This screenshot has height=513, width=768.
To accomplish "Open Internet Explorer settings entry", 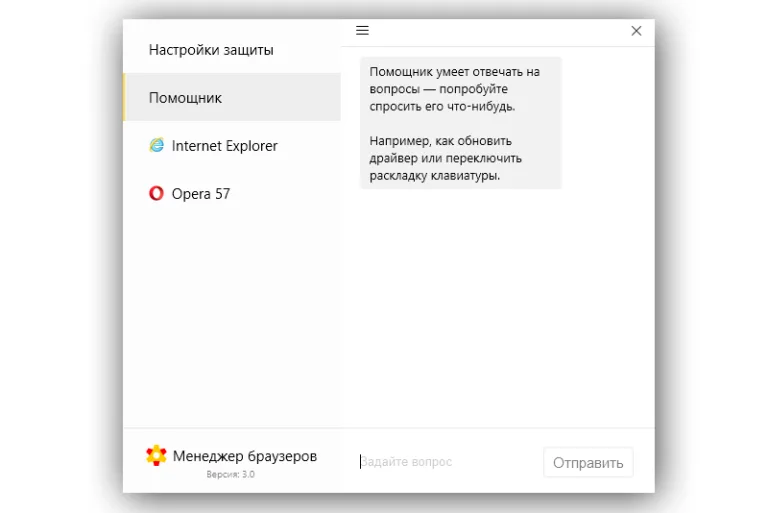I will pos(232,146).
